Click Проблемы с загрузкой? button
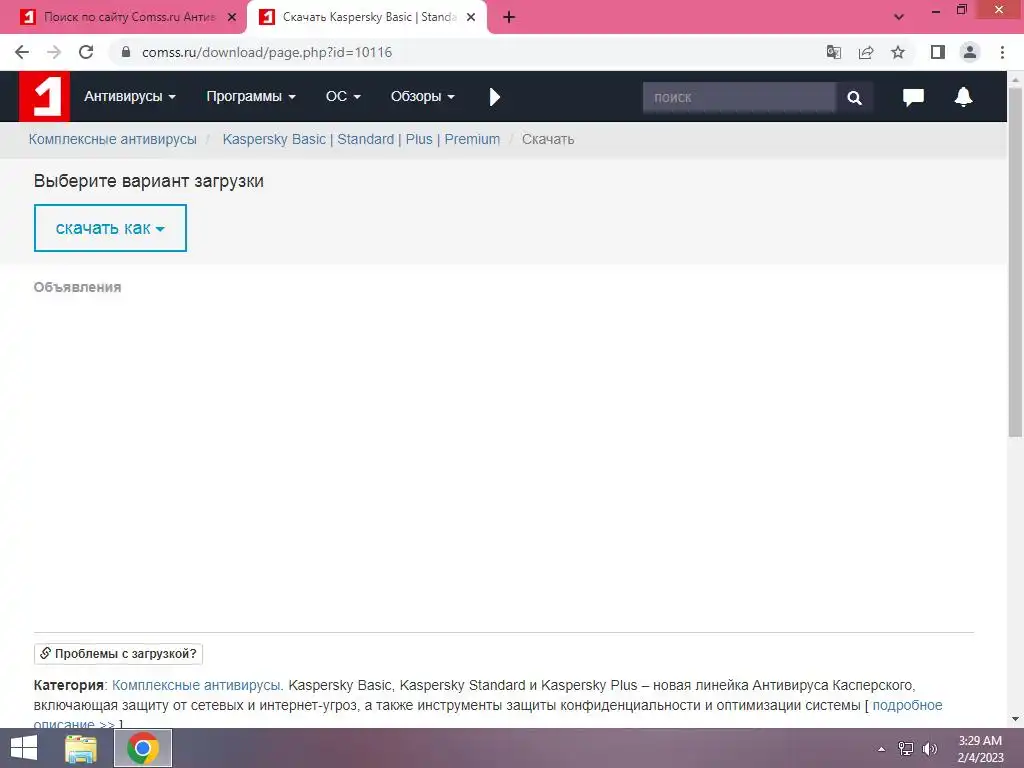Screen dimensions: 1024x768 [118, 654]
